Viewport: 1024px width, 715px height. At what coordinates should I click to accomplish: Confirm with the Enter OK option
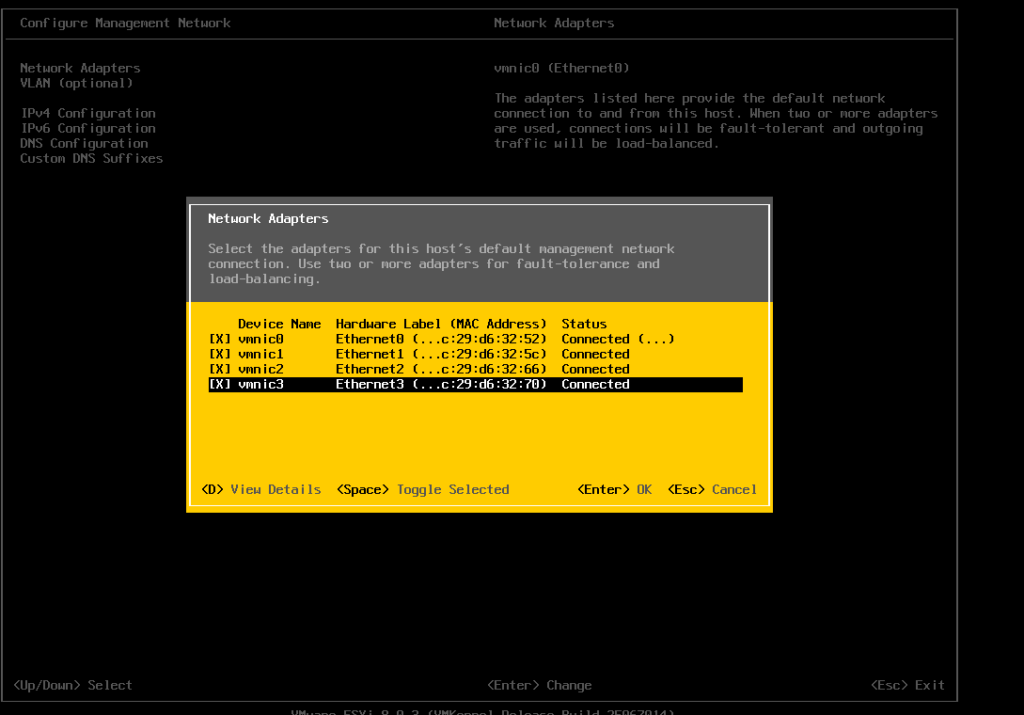(614, 489)
